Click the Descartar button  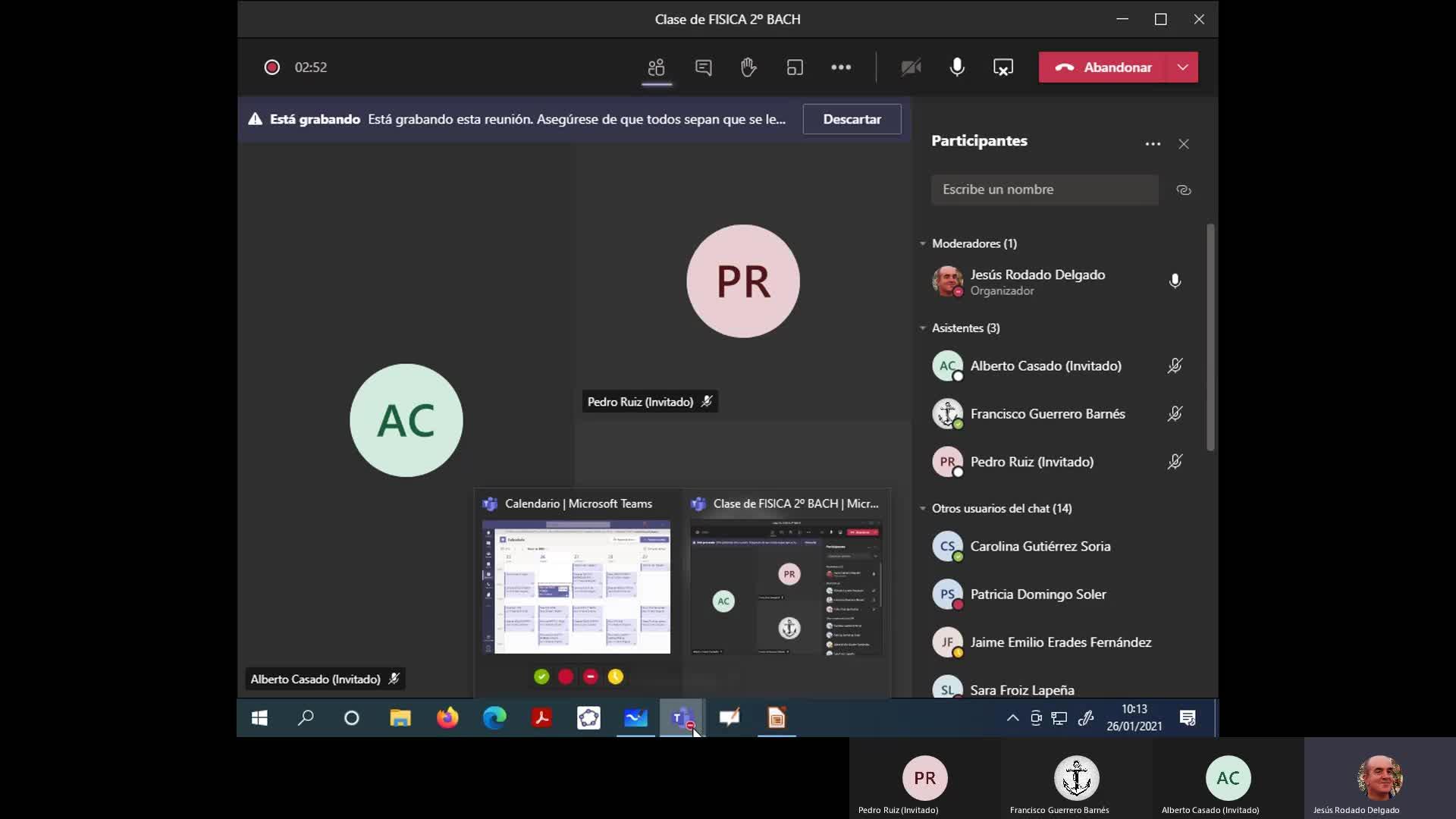[x=852, y=119]
